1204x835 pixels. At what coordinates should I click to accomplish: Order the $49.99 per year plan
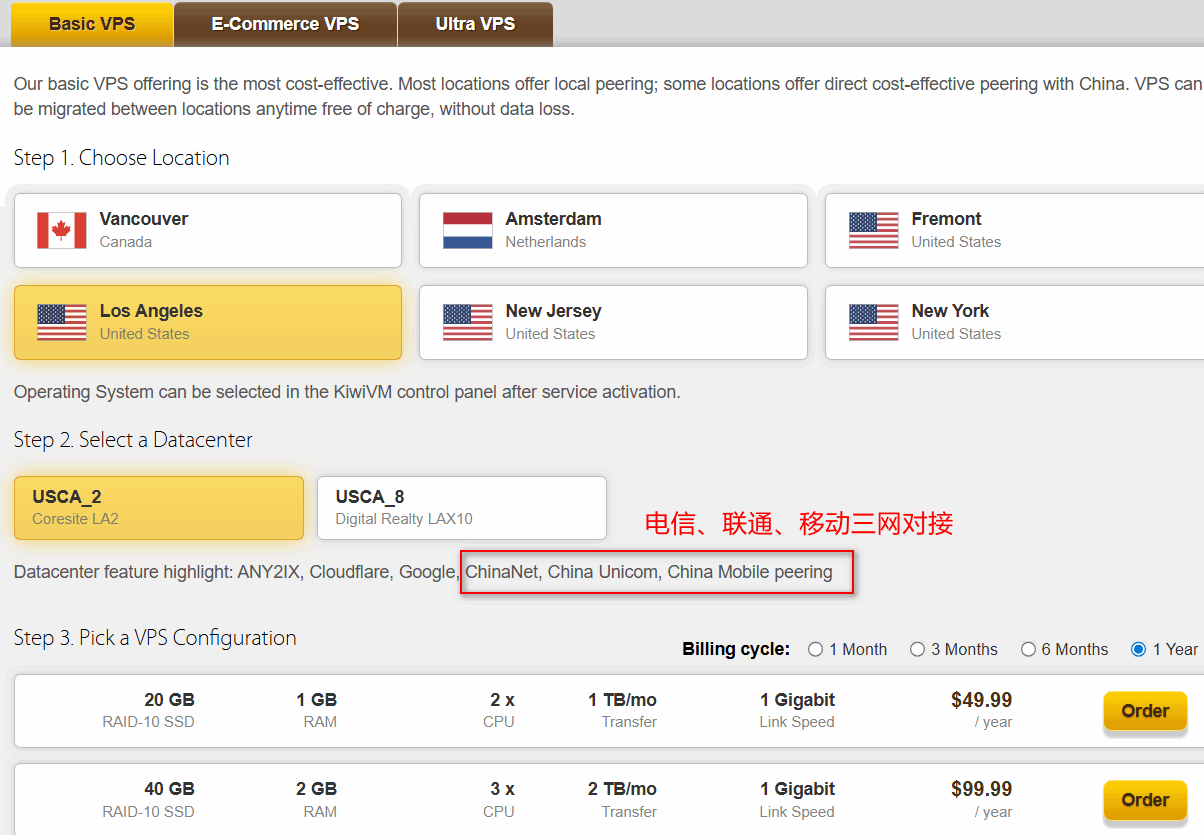[1145, 711]
